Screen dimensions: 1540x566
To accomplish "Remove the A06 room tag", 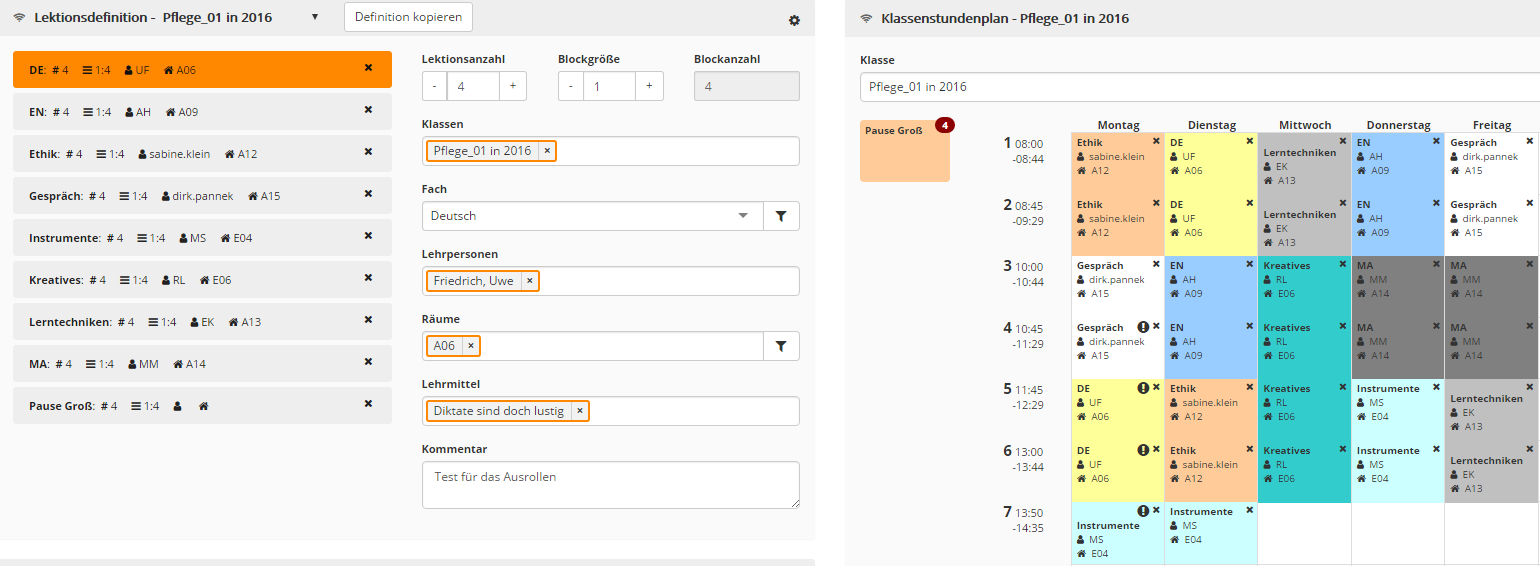I will (471, 346).
